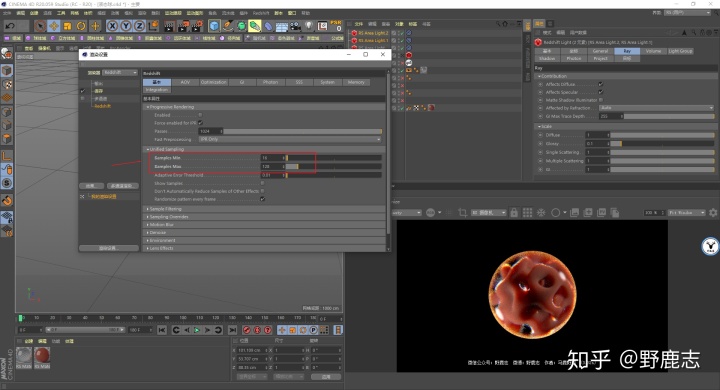The image size is (720, 390).
Task: Click Render View clapperboard icon
Action: (x=169, y=26)
